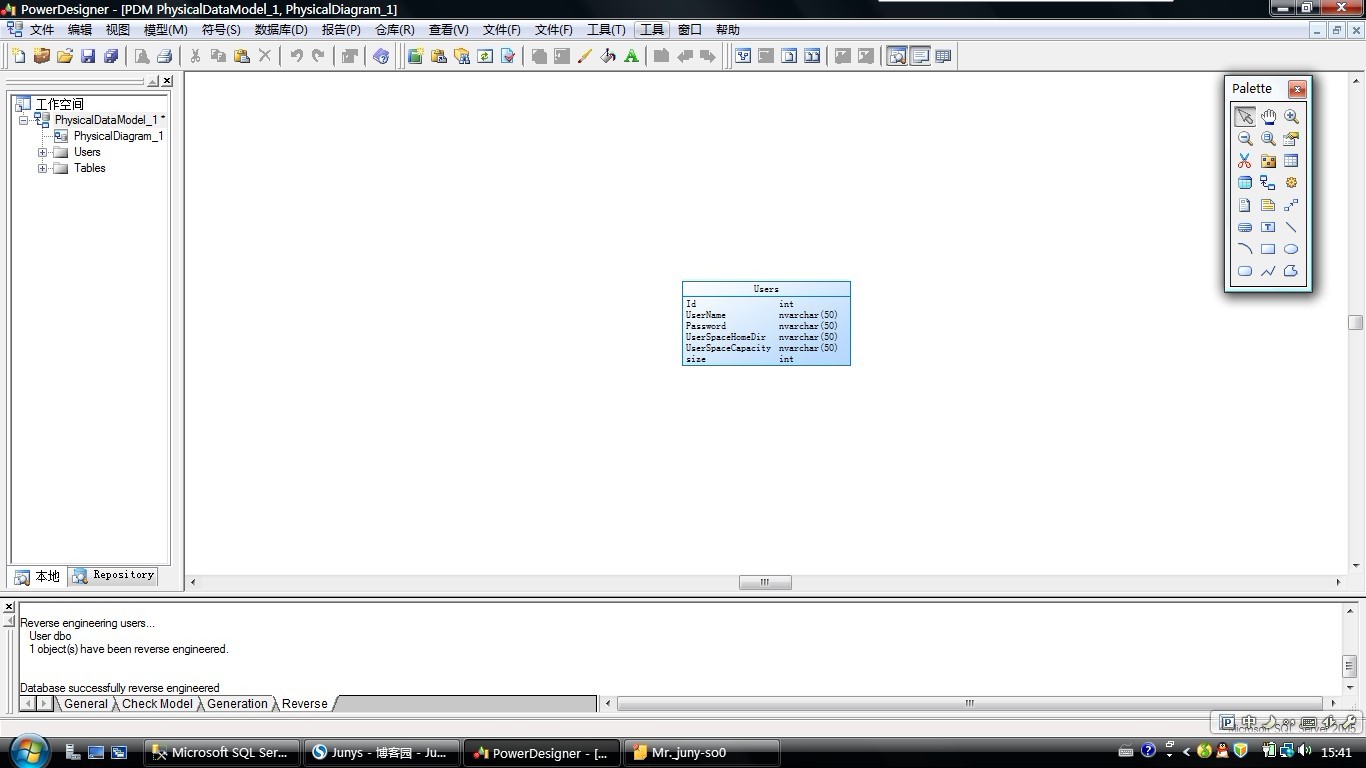Click the Save icon in the toolbar

[88, 56]
